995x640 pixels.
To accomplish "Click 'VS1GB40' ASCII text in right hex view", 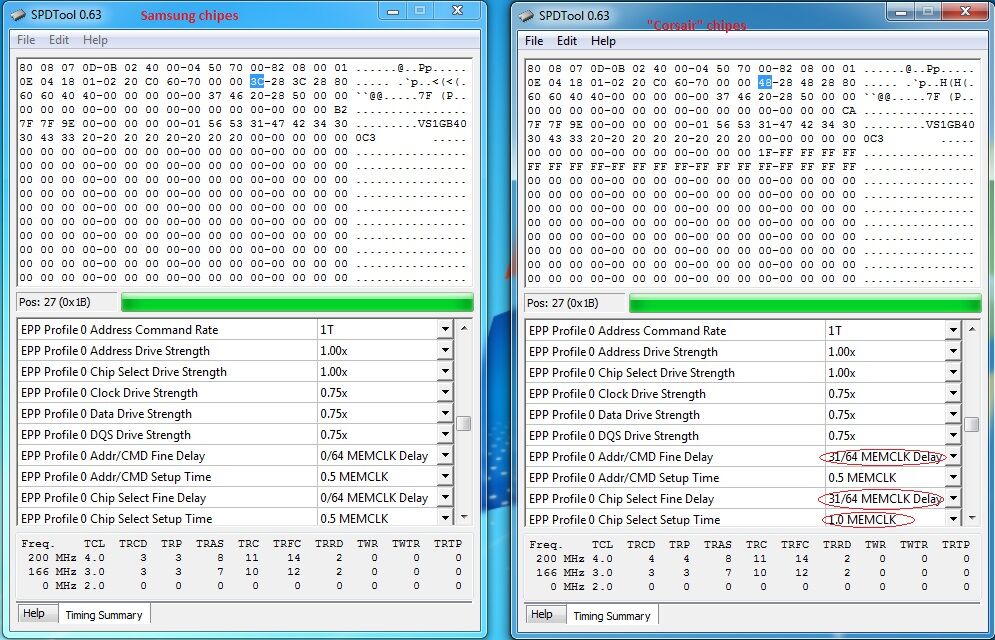I will (950, 125).
